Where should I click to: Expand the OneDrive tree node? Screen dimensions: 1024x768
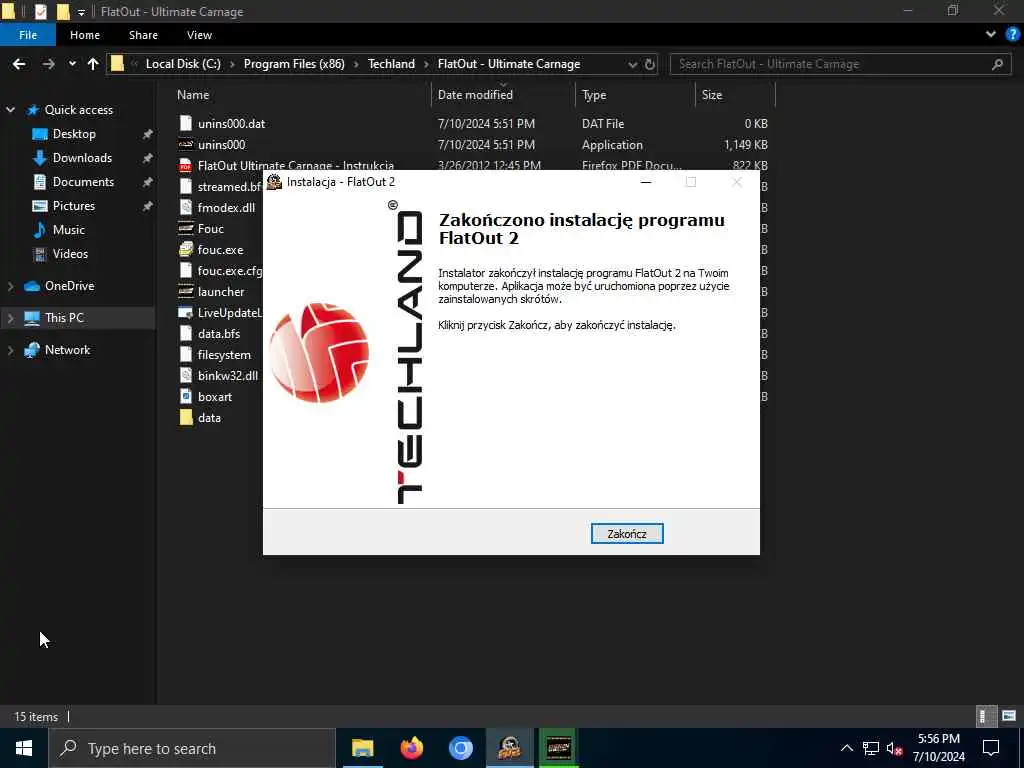click(x=10, y=286)
